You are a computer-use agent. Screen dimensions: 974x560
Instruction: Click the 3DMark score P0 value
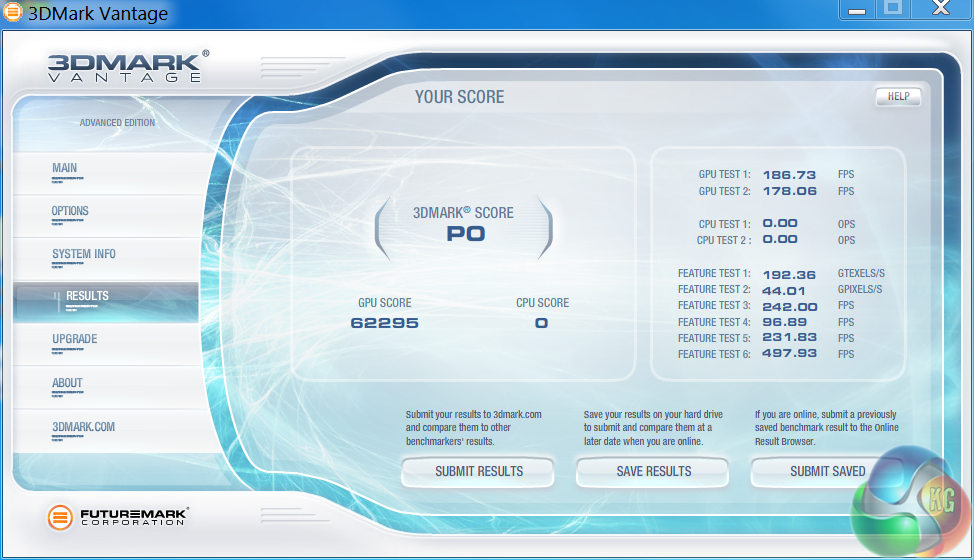point(466,234)
